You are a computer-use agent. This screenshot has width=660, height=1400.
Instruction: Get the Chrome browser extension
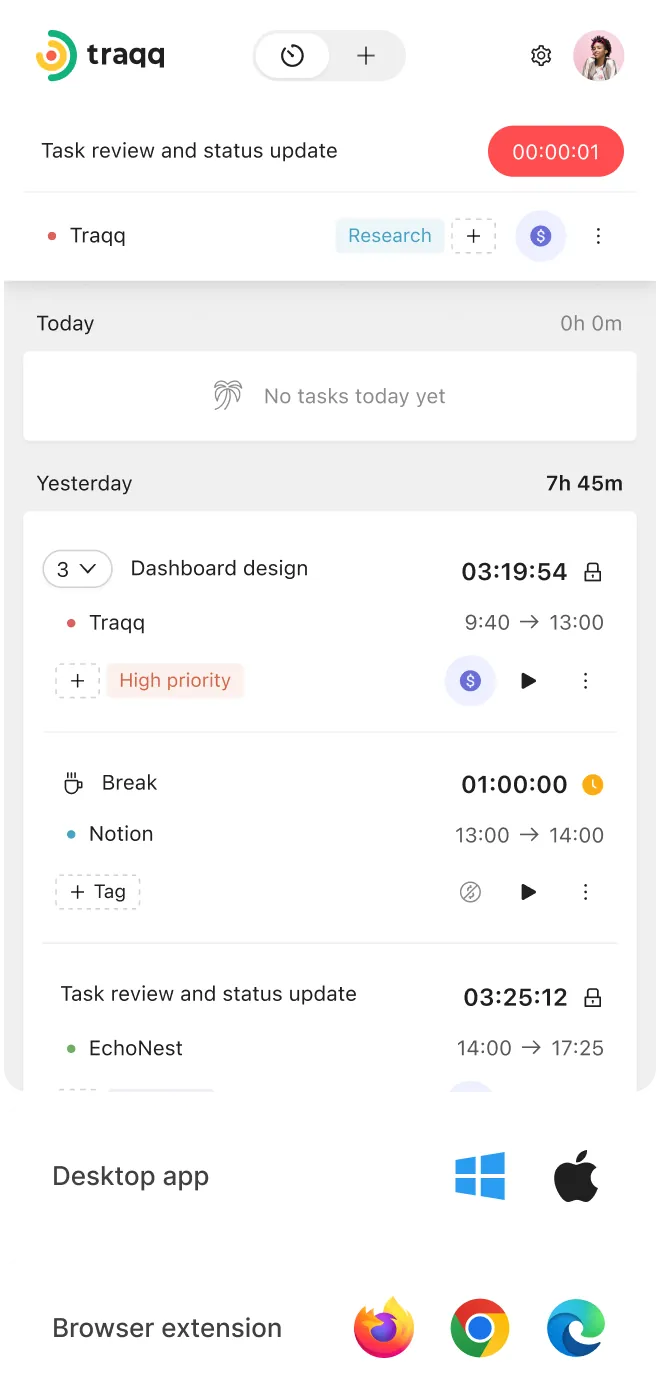(480, 1328)
